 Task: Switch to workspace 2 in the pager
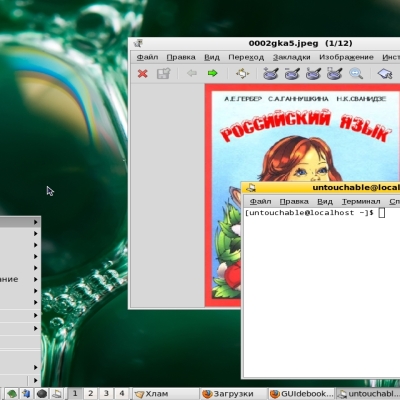click(x=91, y=394)
